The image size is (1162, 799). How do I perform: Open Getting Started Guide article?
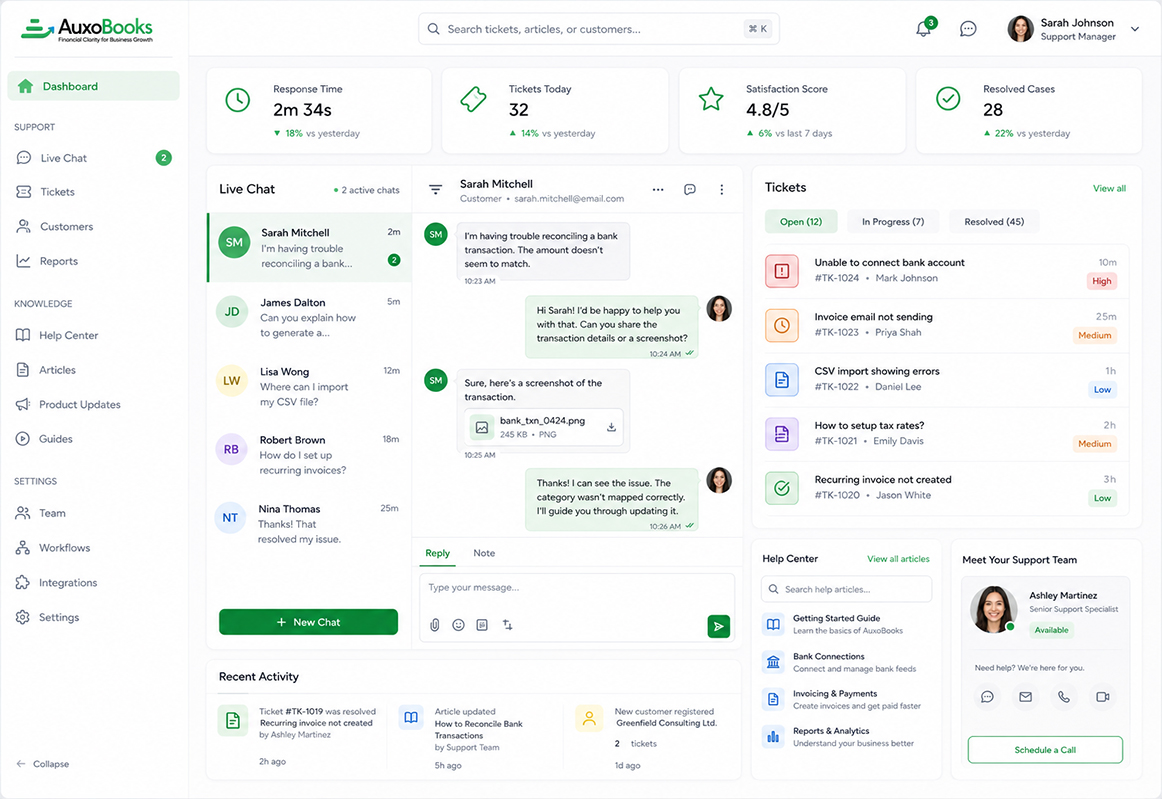coord(846,624)
